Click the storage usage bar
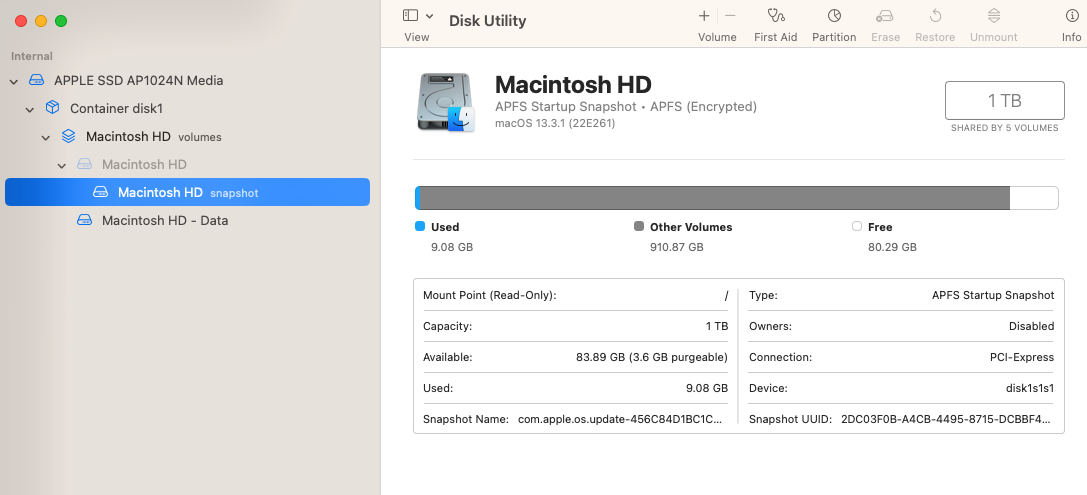Screen dimensions: 1087x495 coord(736,198)
